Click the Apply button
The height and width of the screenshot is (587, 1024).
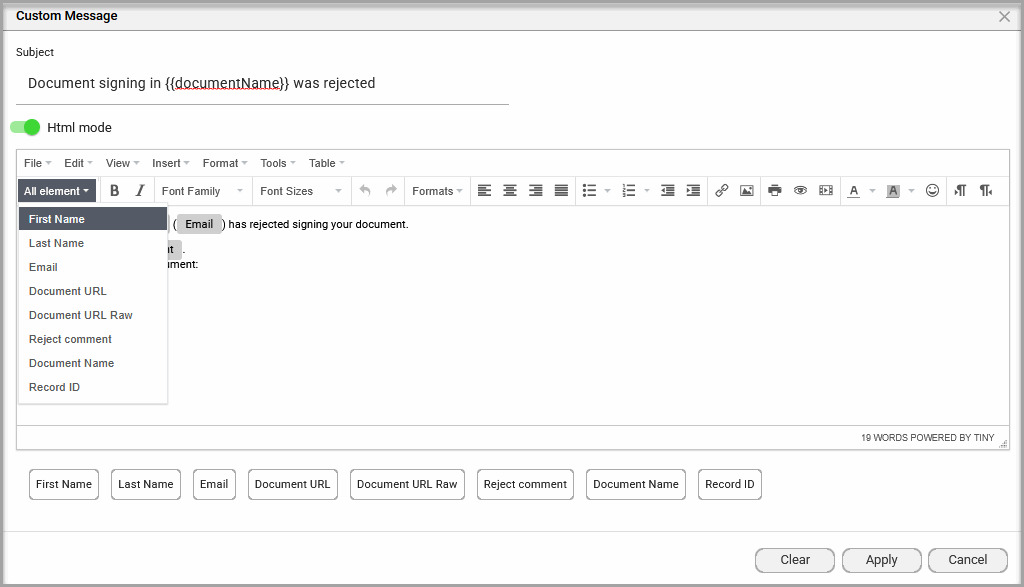tap(882, 560)
